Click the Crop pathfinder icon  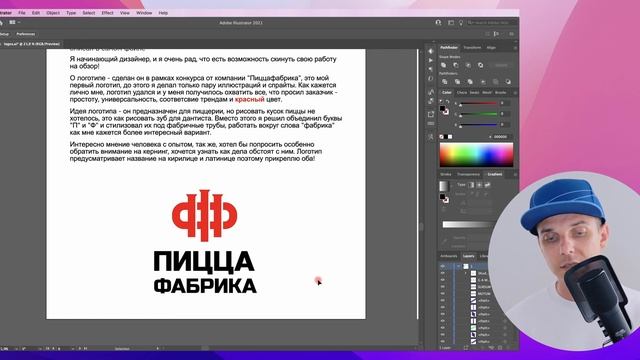tap(483, 82)
